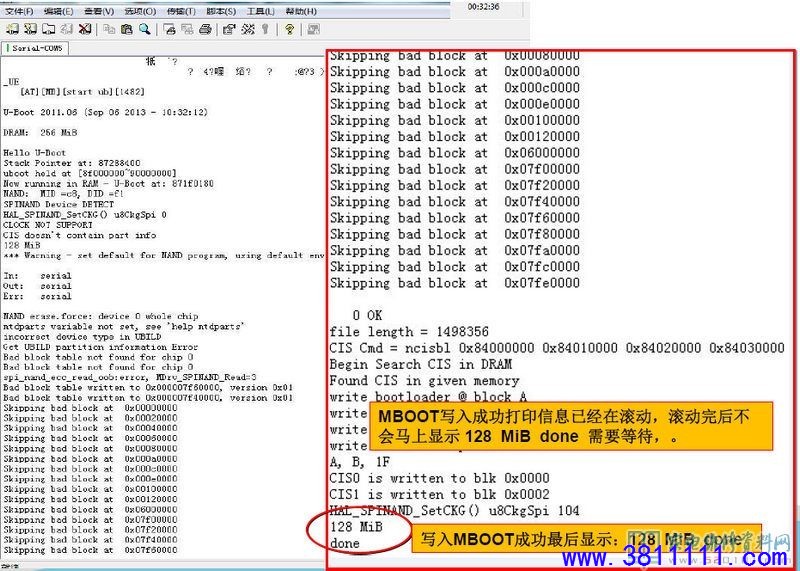
Task: Click the 'HAL_SPINAND_SetCKG() u8CkgSpi 0' line
Action: pyautogui.click(x=85, y=214)
